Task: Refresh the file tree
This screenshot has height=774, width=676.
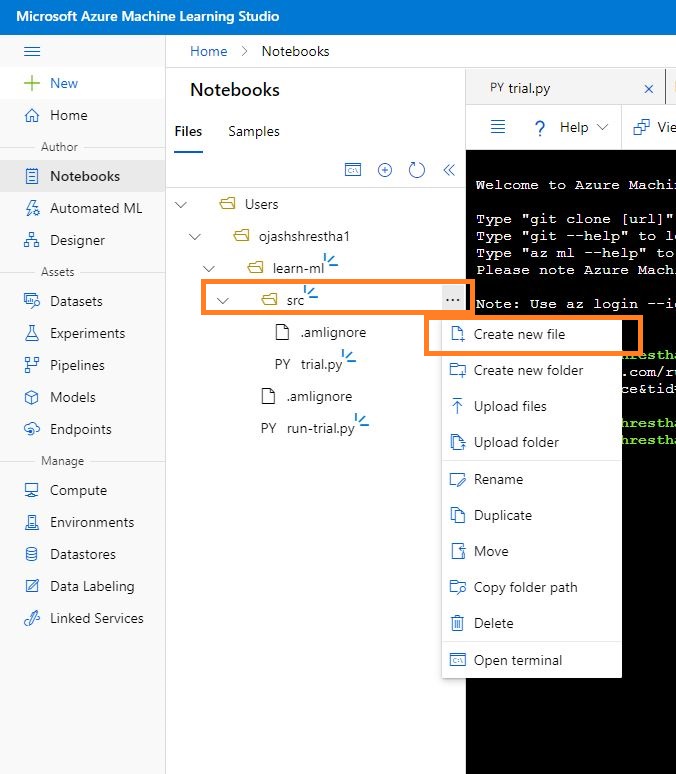Action: (x=417, y=170)
